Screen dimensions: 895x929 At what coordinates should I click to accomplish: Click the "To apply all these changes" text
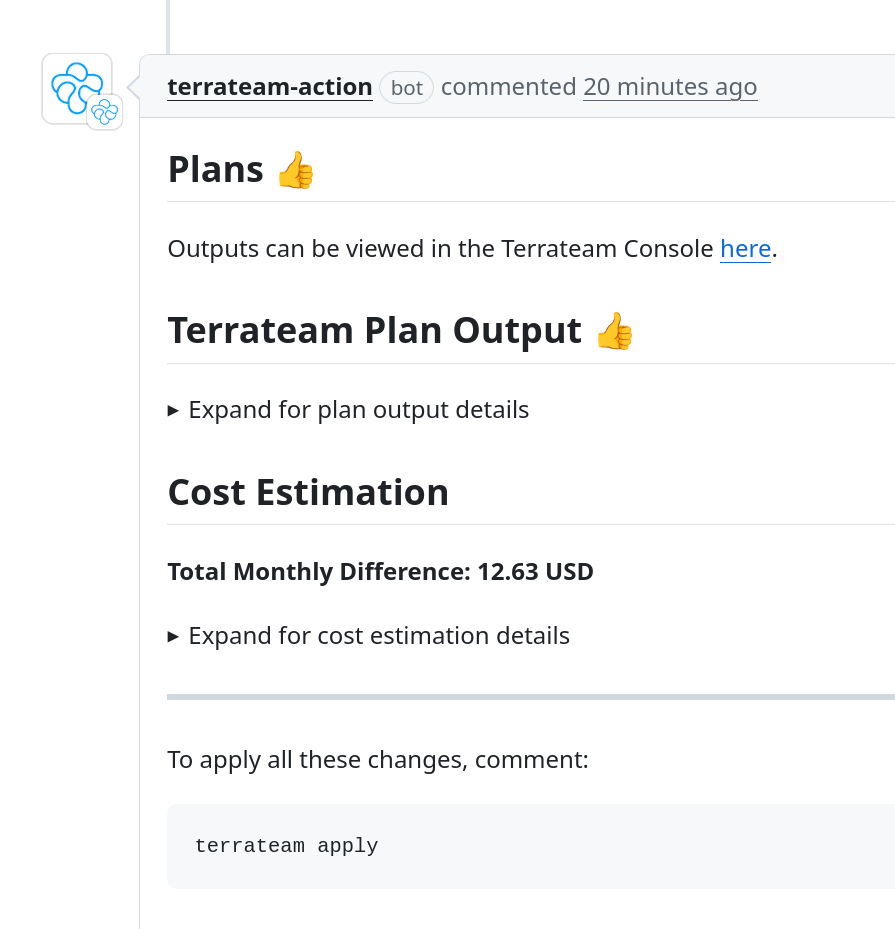378,760
